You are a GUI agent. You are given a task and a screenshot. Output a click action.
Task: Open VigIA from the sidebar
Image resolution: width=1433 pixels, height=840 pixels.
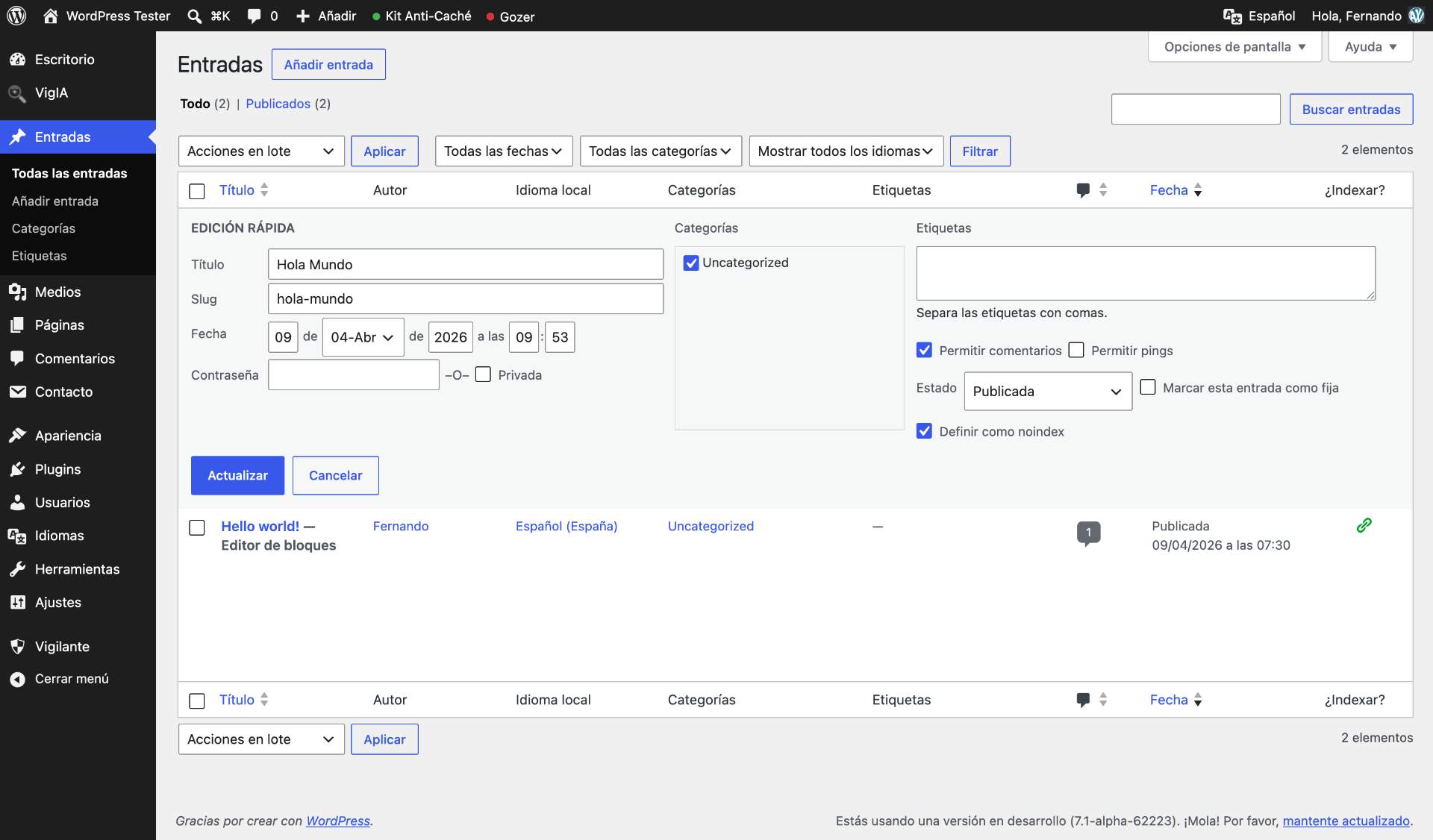(52, 93)
